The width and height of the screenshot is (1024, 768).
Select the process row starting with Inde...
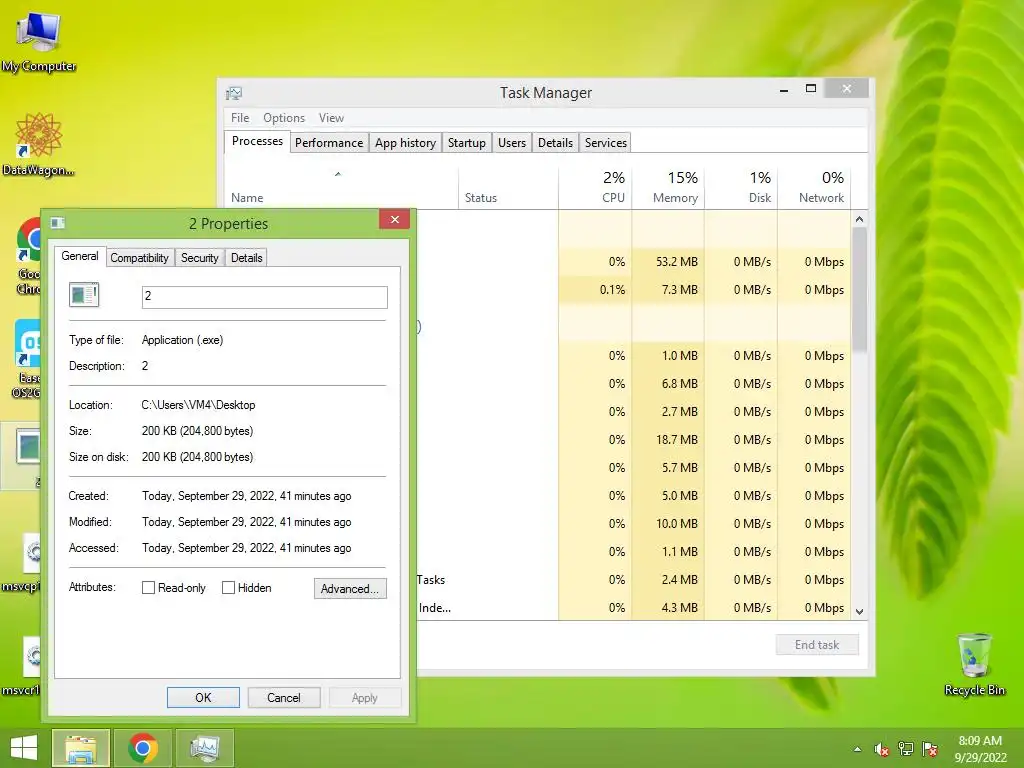pos(633,608)
